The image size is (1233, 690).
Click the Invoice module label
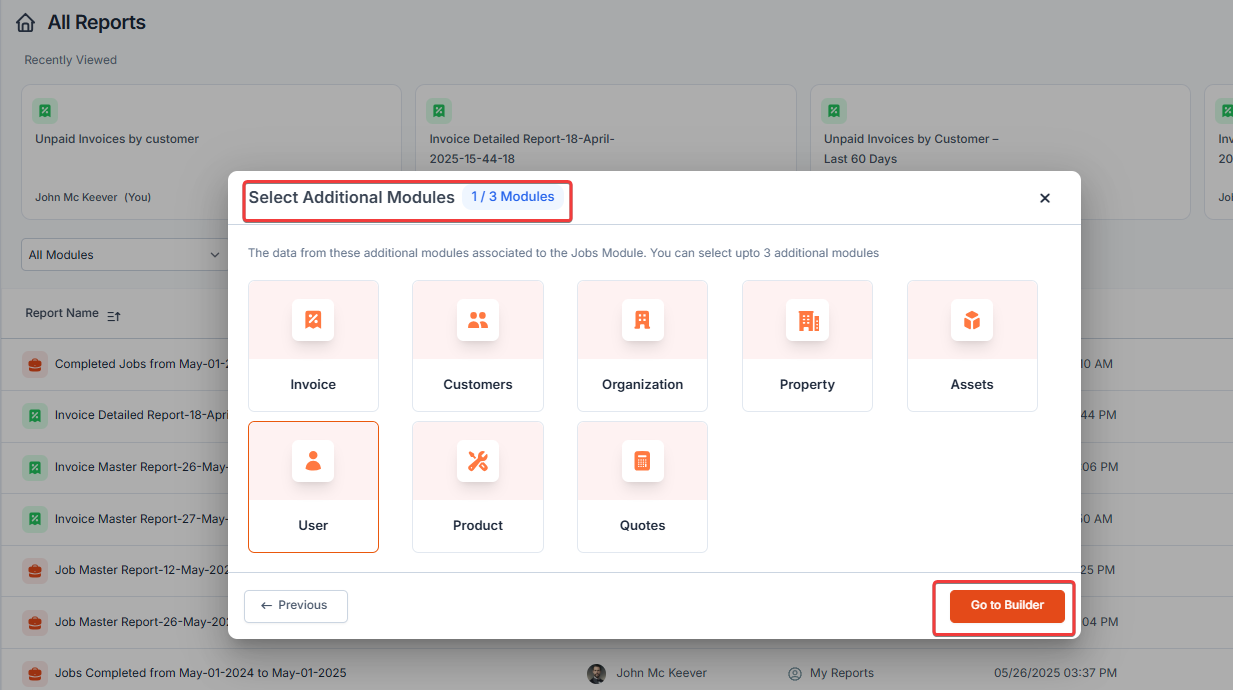point(313,384)
